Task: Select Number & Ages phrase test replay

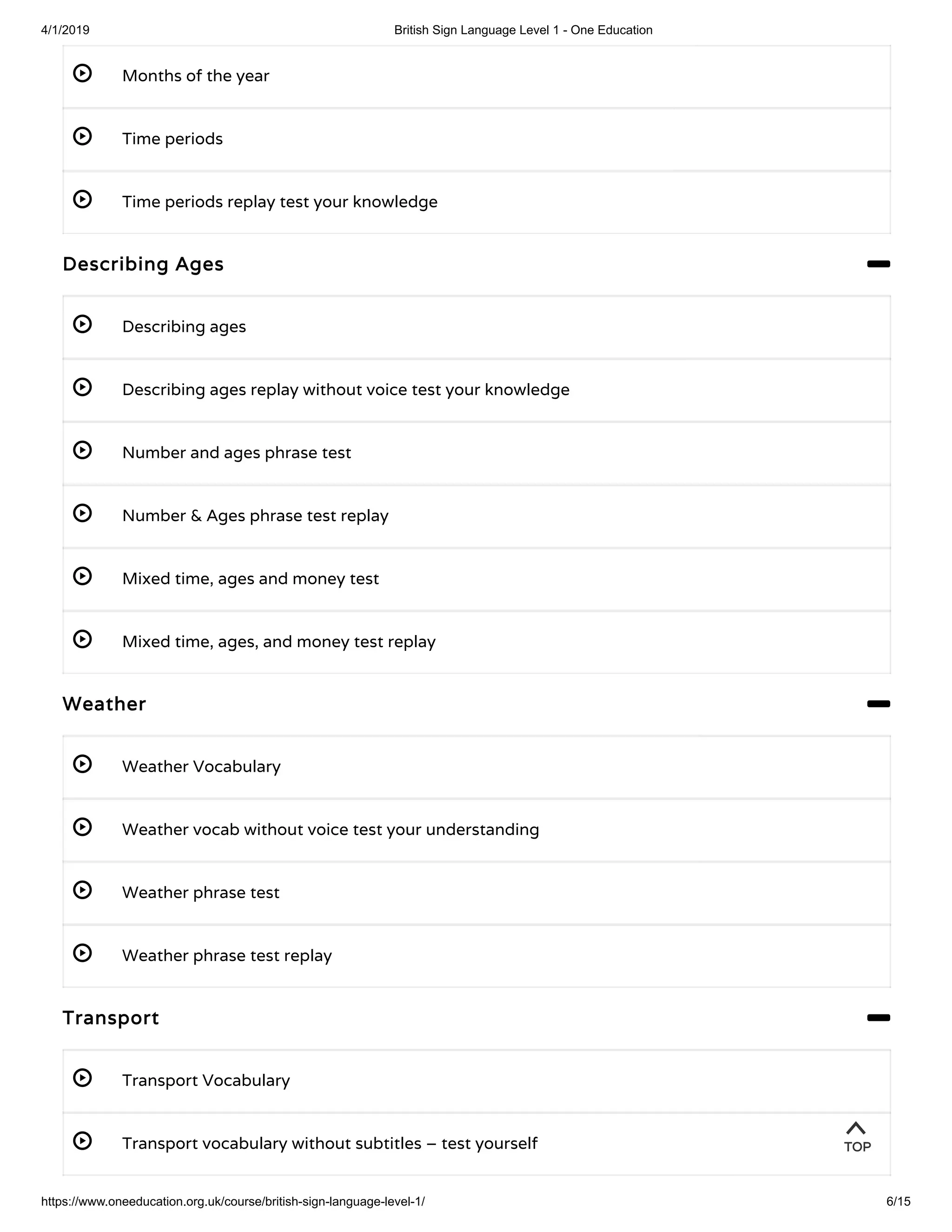Action: (255, 516)
